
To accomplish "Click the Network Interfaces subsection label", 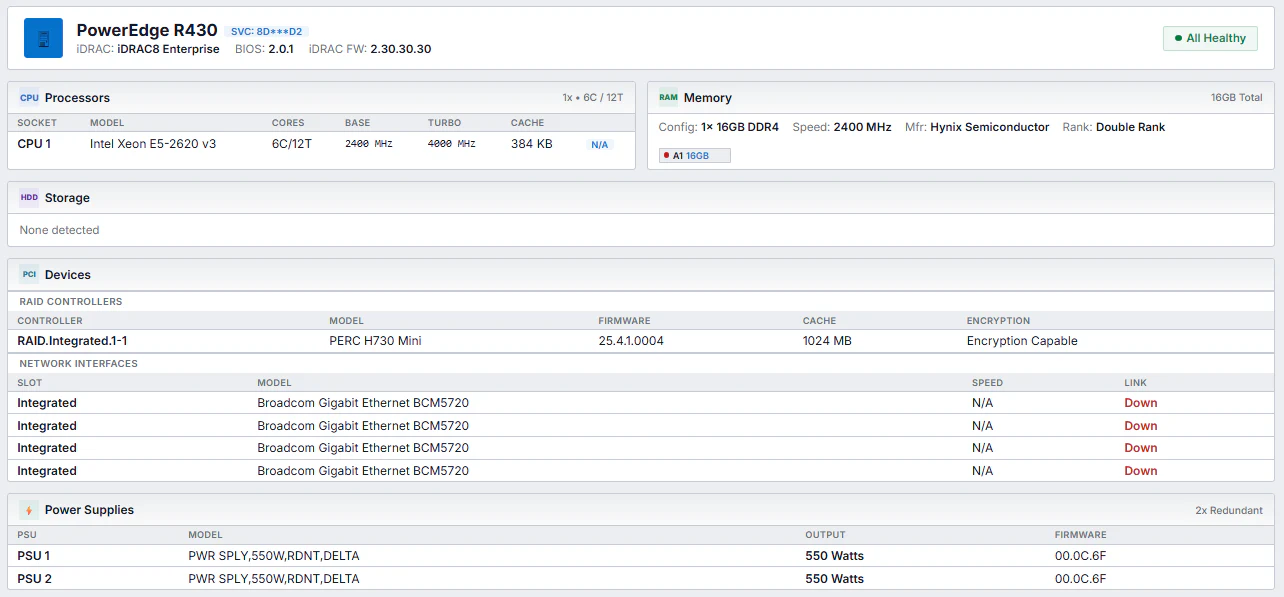I will (x=78, y=364).
